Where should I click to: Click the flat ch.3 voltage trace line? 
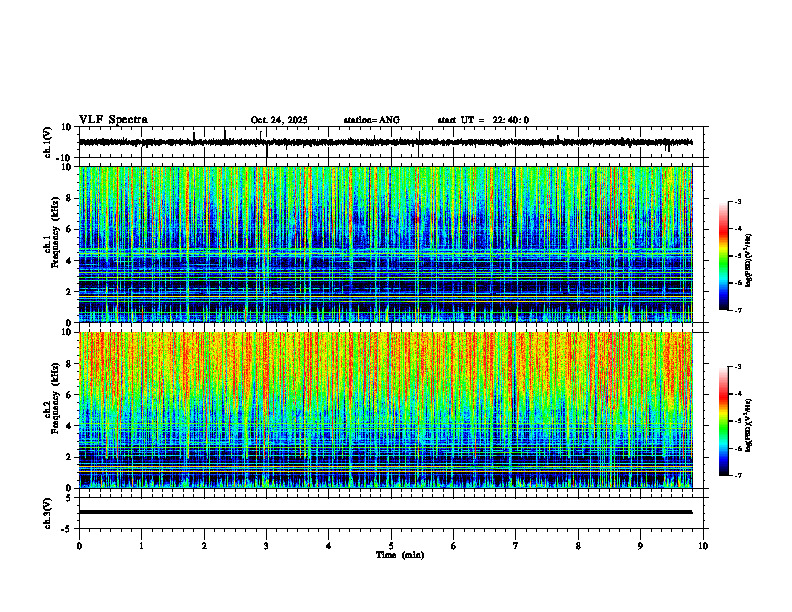(385, 512)
